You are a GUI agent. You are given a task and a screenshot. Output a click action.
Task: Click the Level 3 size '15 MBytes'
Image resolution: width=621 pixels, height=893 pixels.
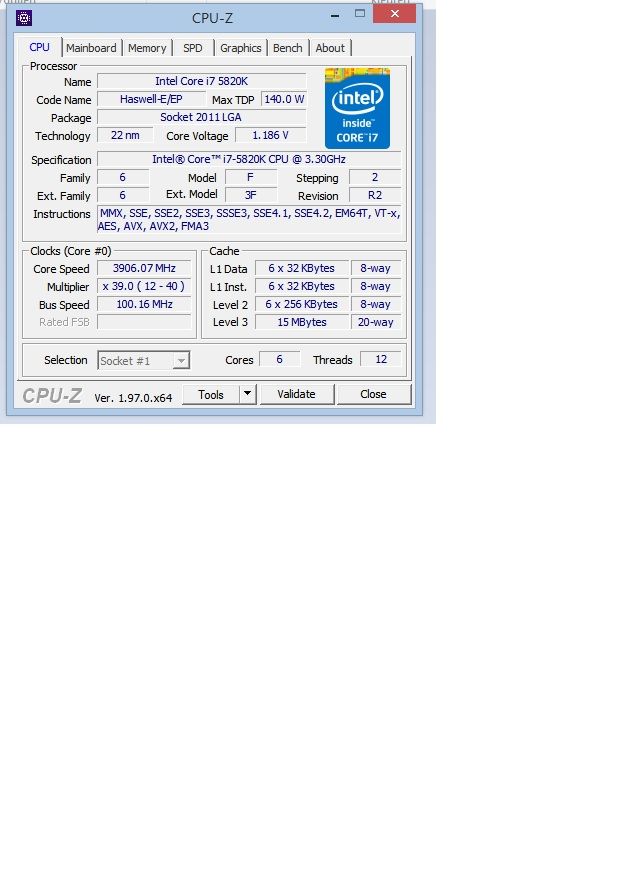(301, 322)
